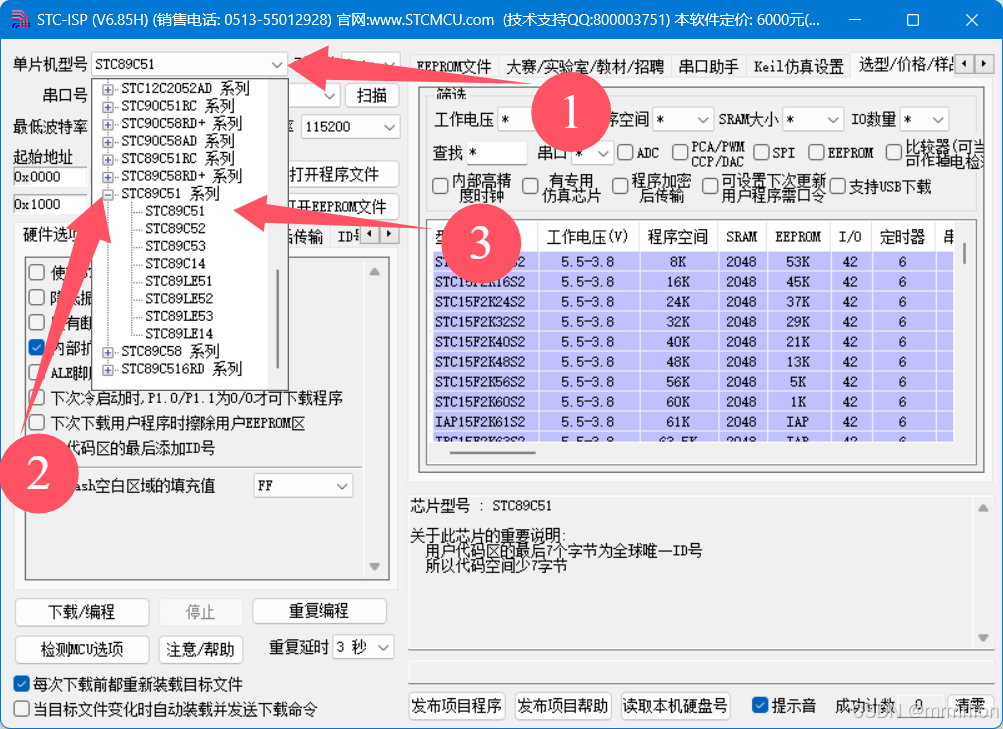Screen dimensions: 1003x729
Task: Tick the 程序加密后传输 checkbox
Action: 620,186
